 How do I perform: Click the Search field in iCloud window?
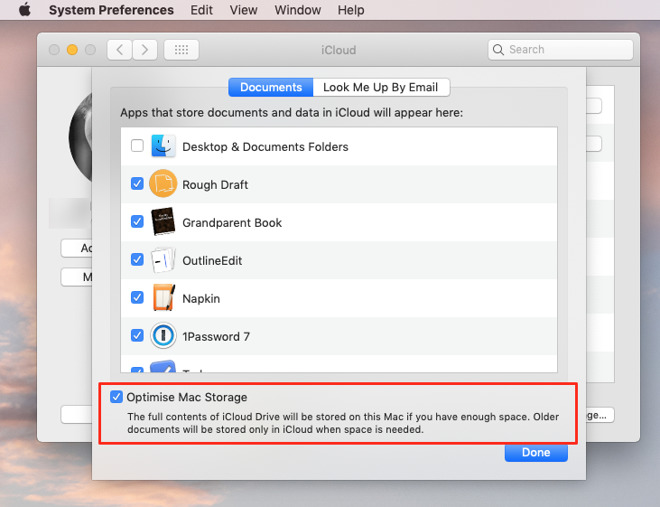560,50
